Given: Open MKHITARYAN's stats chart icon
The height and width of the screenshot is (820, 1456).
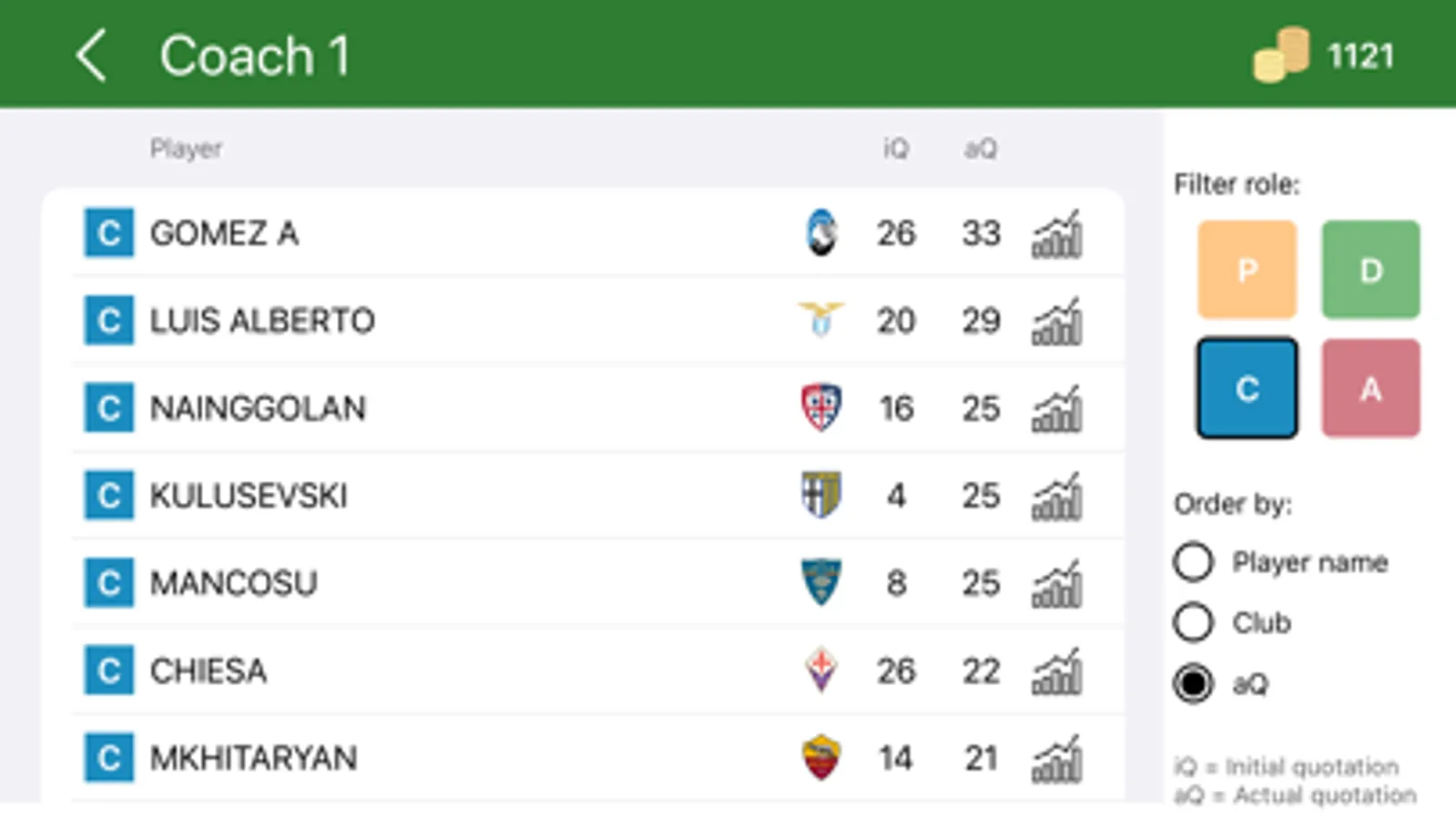Looking at the screenshot, I should 1056,759.
